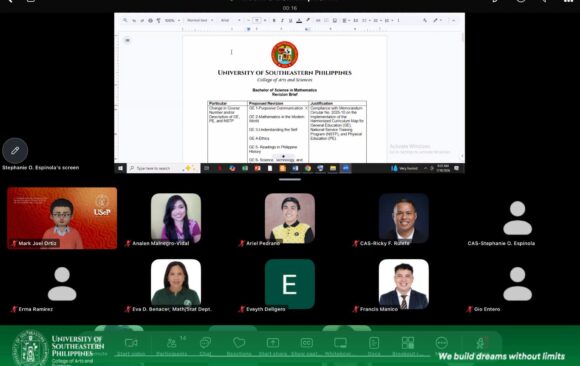Toggle underline formatting
Image resolution: width=580 pixels, height=366 pixels.
[290, 20]
